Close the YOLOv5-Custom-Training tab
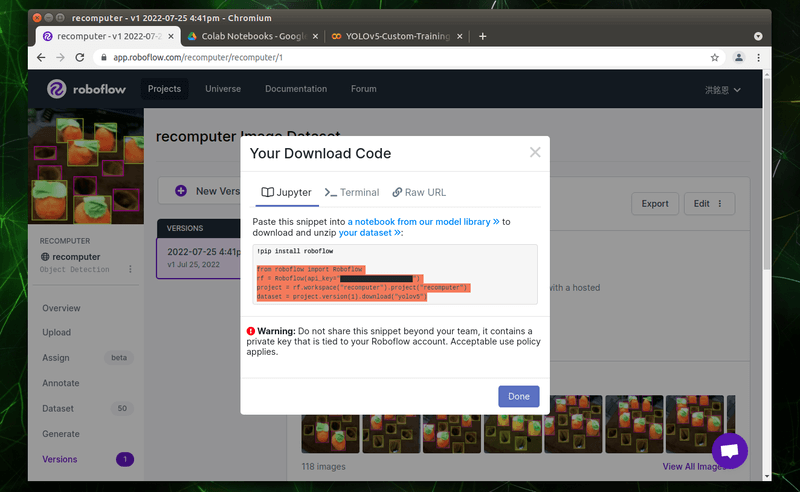Screen dimensions: 800x492 [460, 36]
